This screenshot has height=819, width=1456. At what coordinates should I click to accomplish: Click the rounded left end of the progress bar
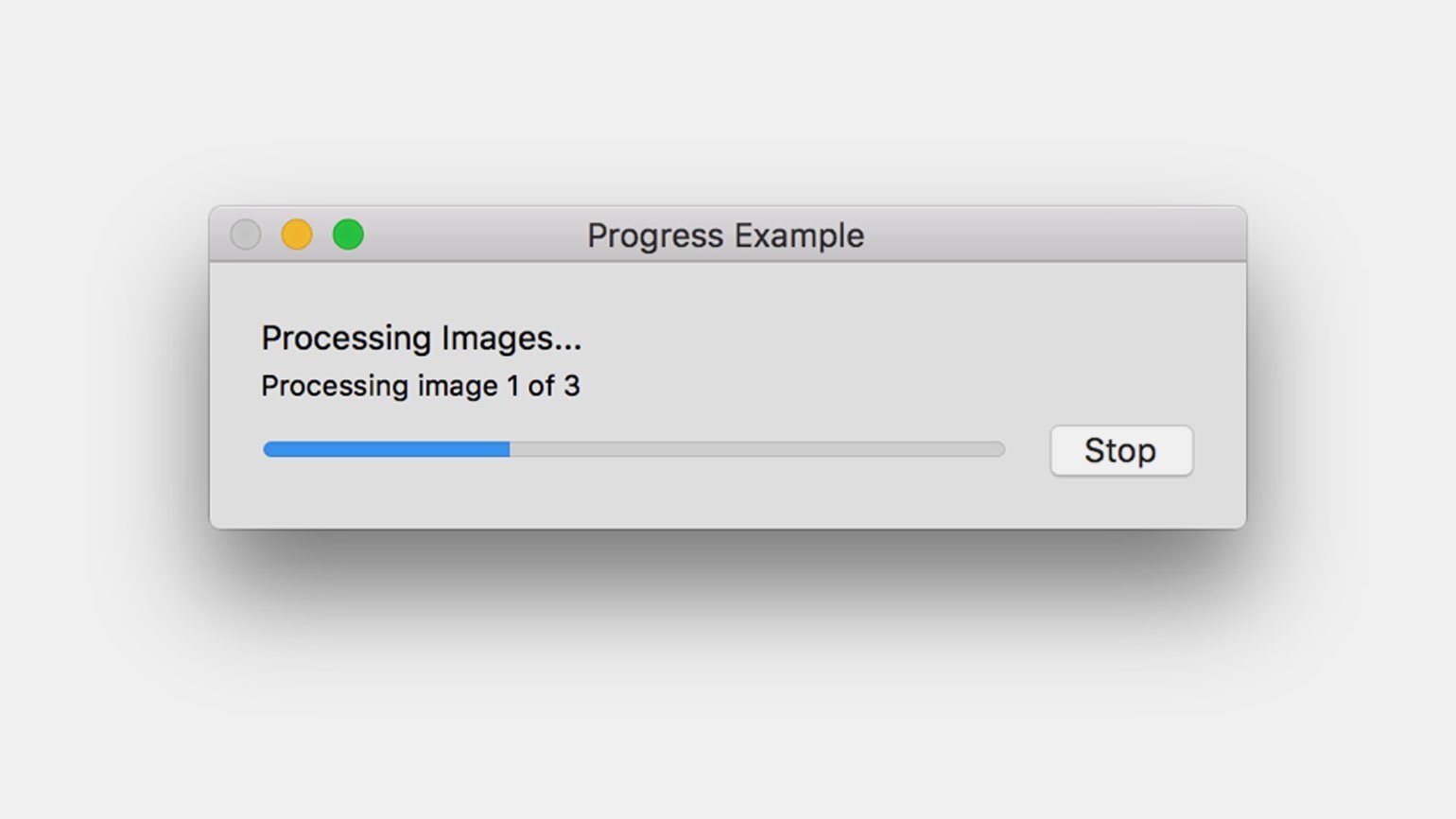[270, 449]
